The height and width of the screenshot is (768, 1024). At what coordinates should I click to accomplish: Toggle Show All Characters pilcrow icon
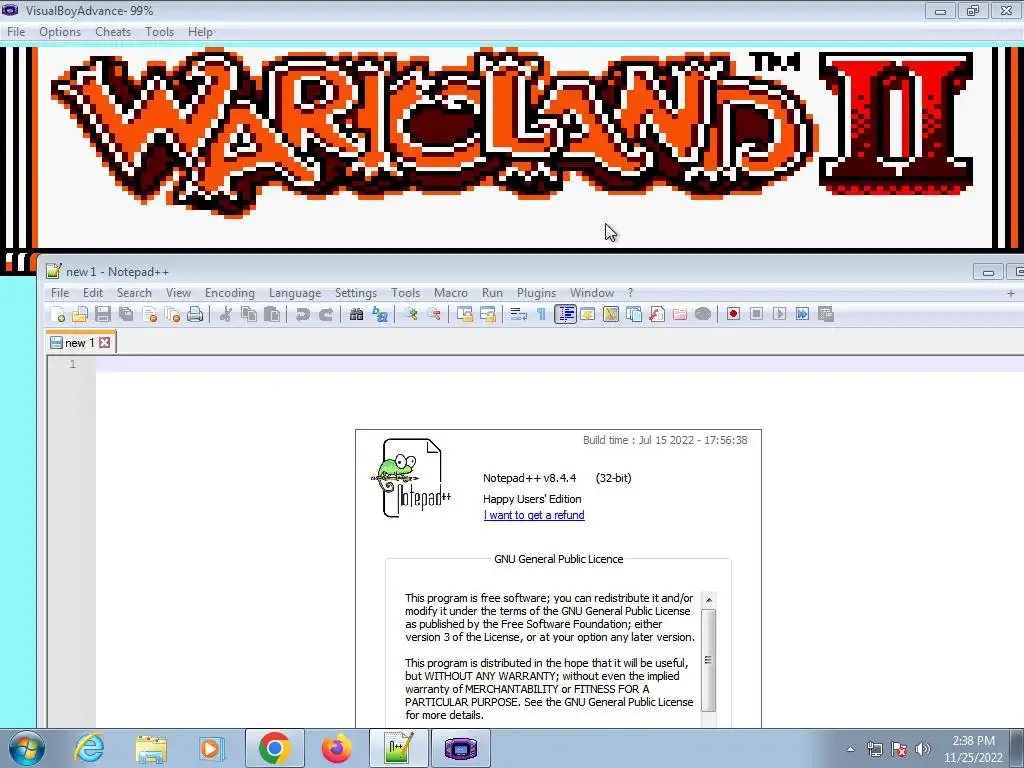pos(541,315)
